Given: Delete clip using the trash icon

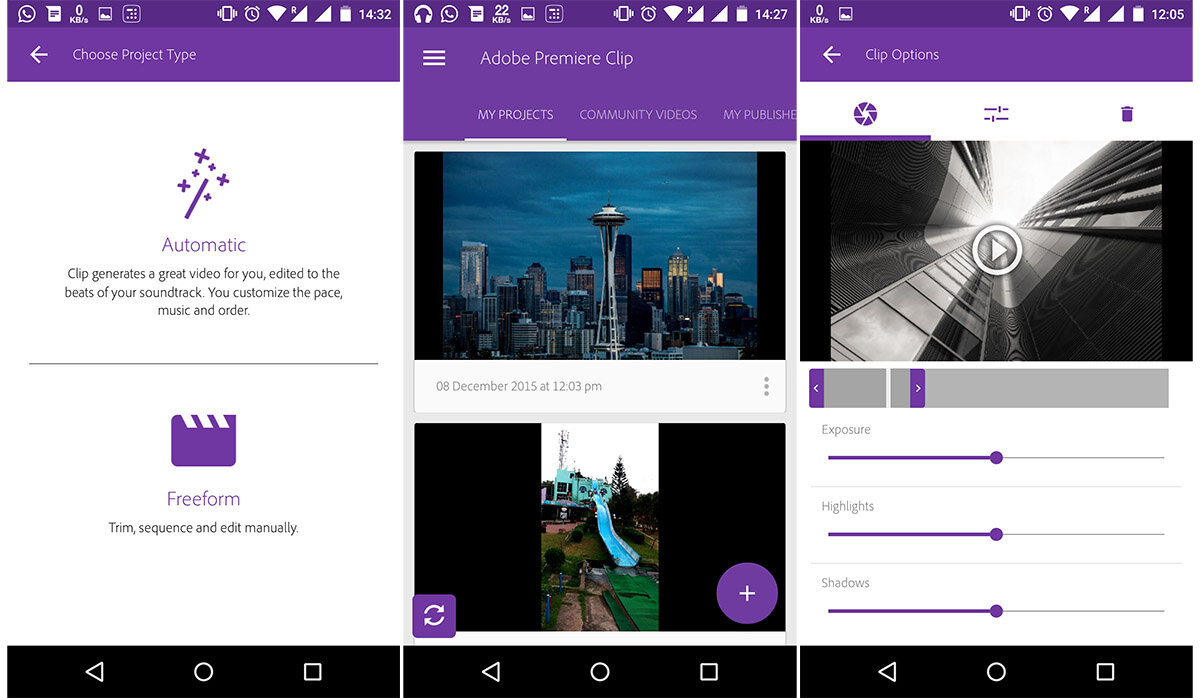Looking at the screenshot, I should [x=1127, y=114].
